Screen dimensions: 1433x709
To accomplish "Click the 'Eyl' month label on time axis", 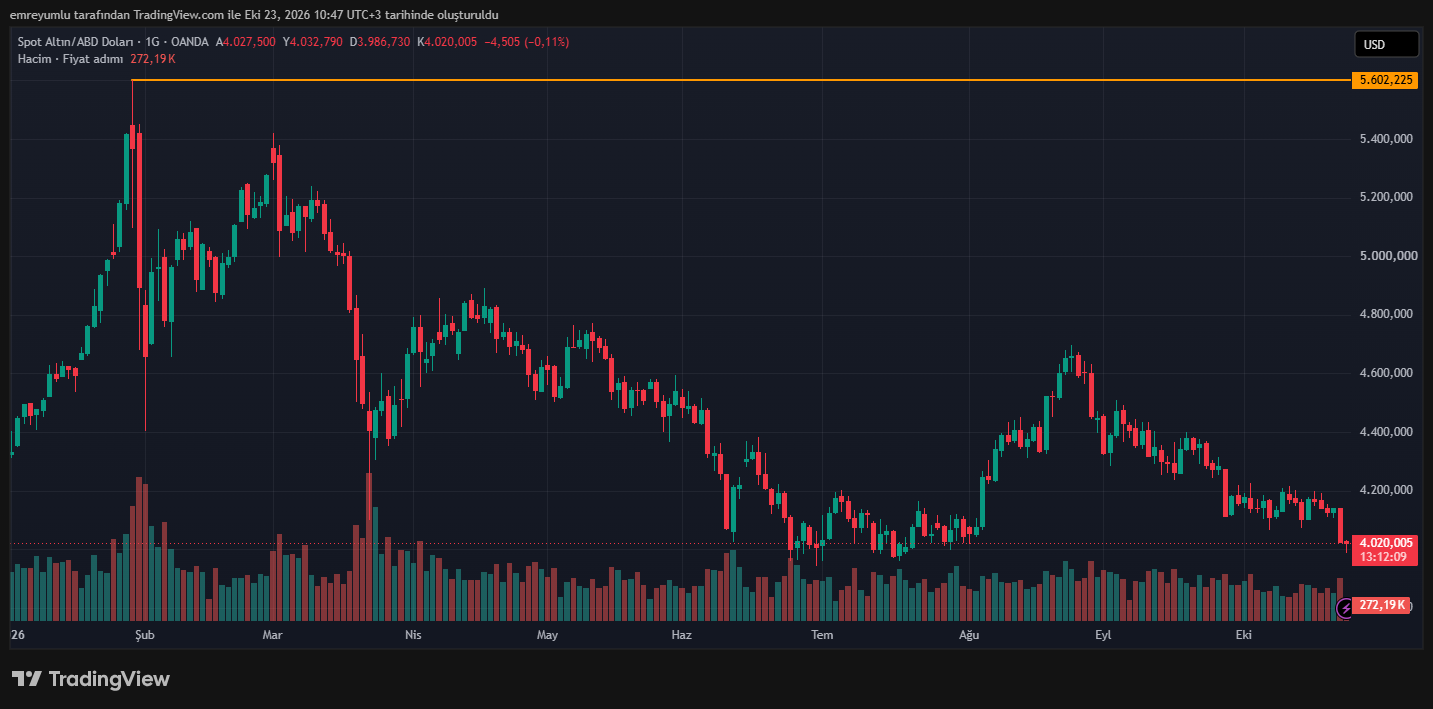I will point(1103,635).
